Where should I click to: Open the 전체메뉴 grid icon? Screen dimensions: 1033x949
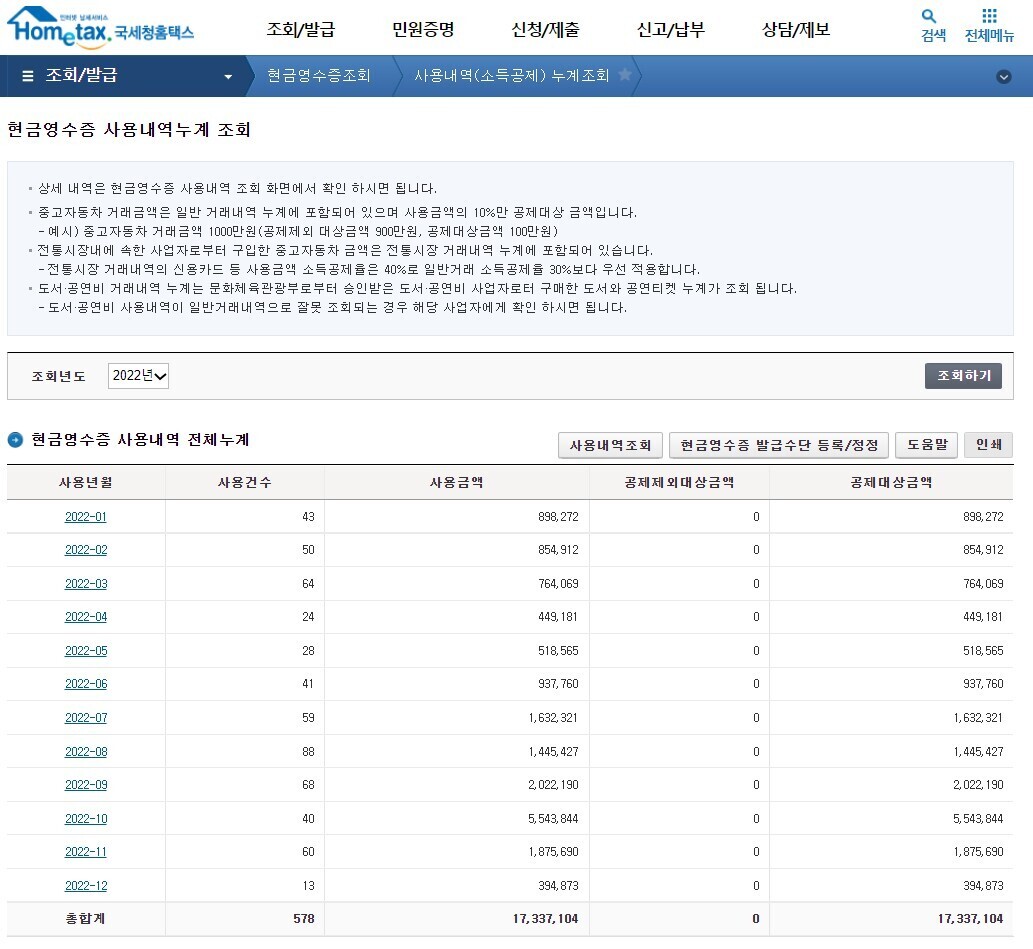[989, 24]
